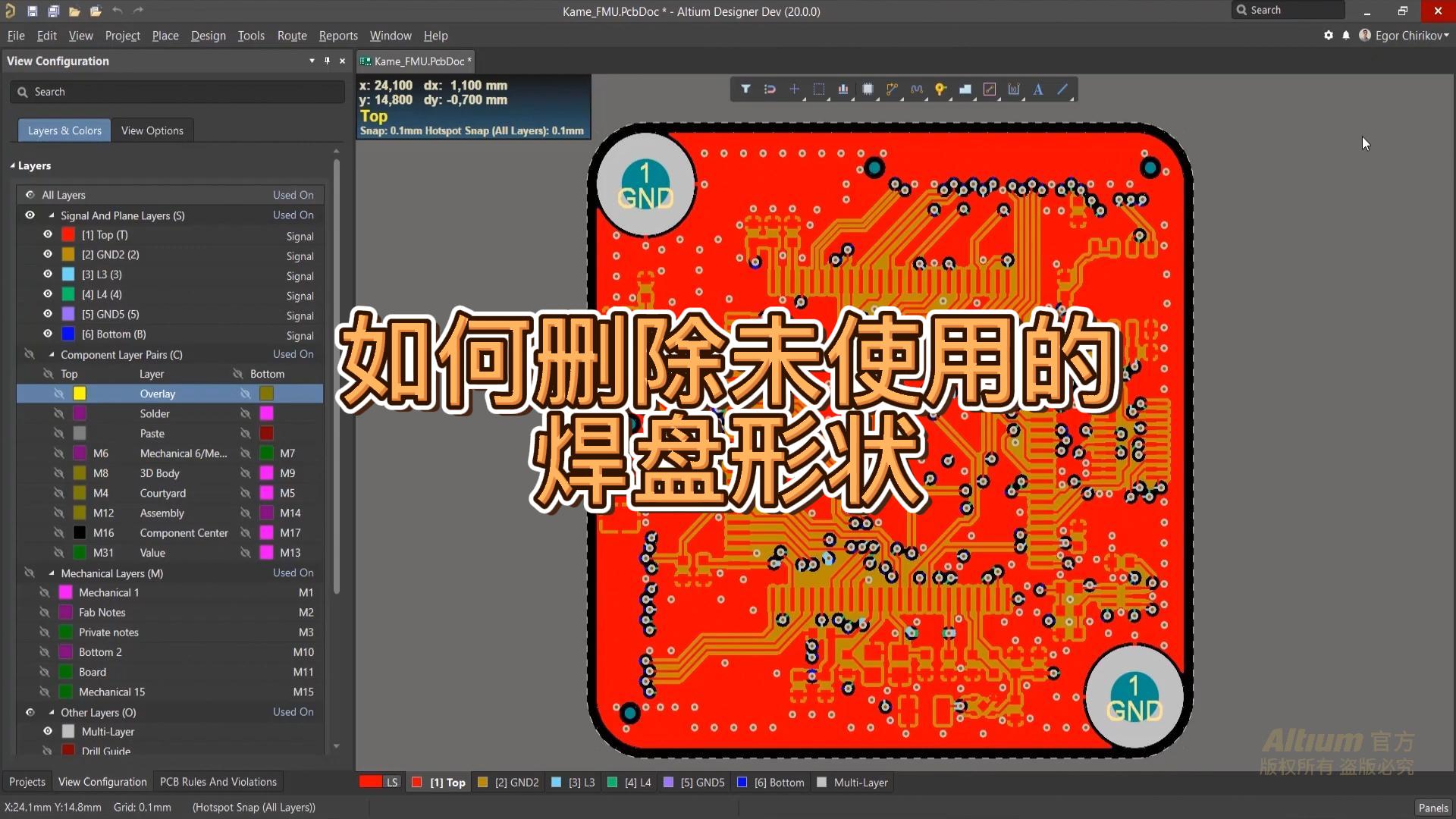Click the Place Dimension tool icon
Image resolution: width=1456 pixels, height=819 pixels.
click(x=1014, y=89)
